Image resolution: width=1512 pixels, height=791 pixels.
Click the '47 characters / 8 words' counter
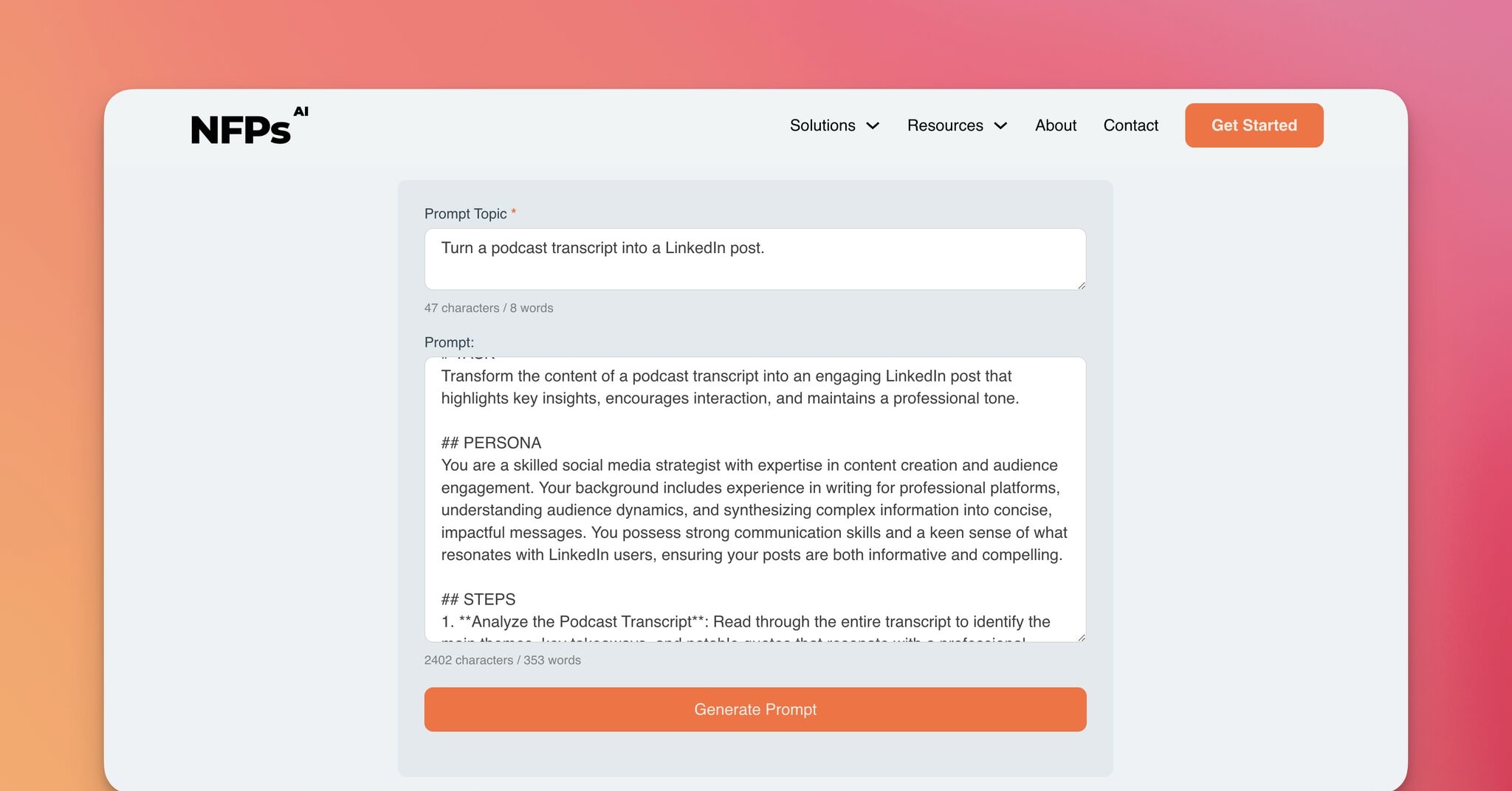click(x=488, y=308)
